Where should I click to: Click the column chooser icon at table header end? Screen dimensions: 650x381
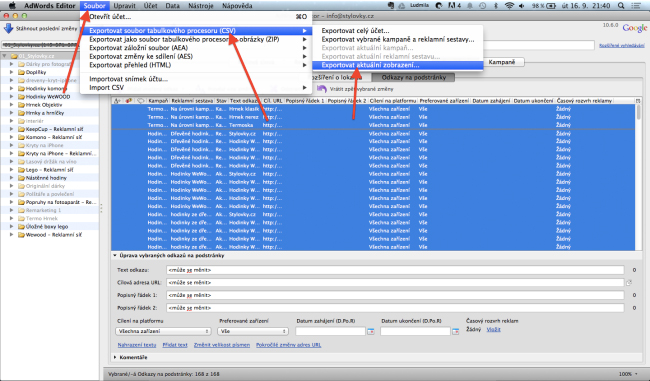pyautogui.click(x=638, y=101)
